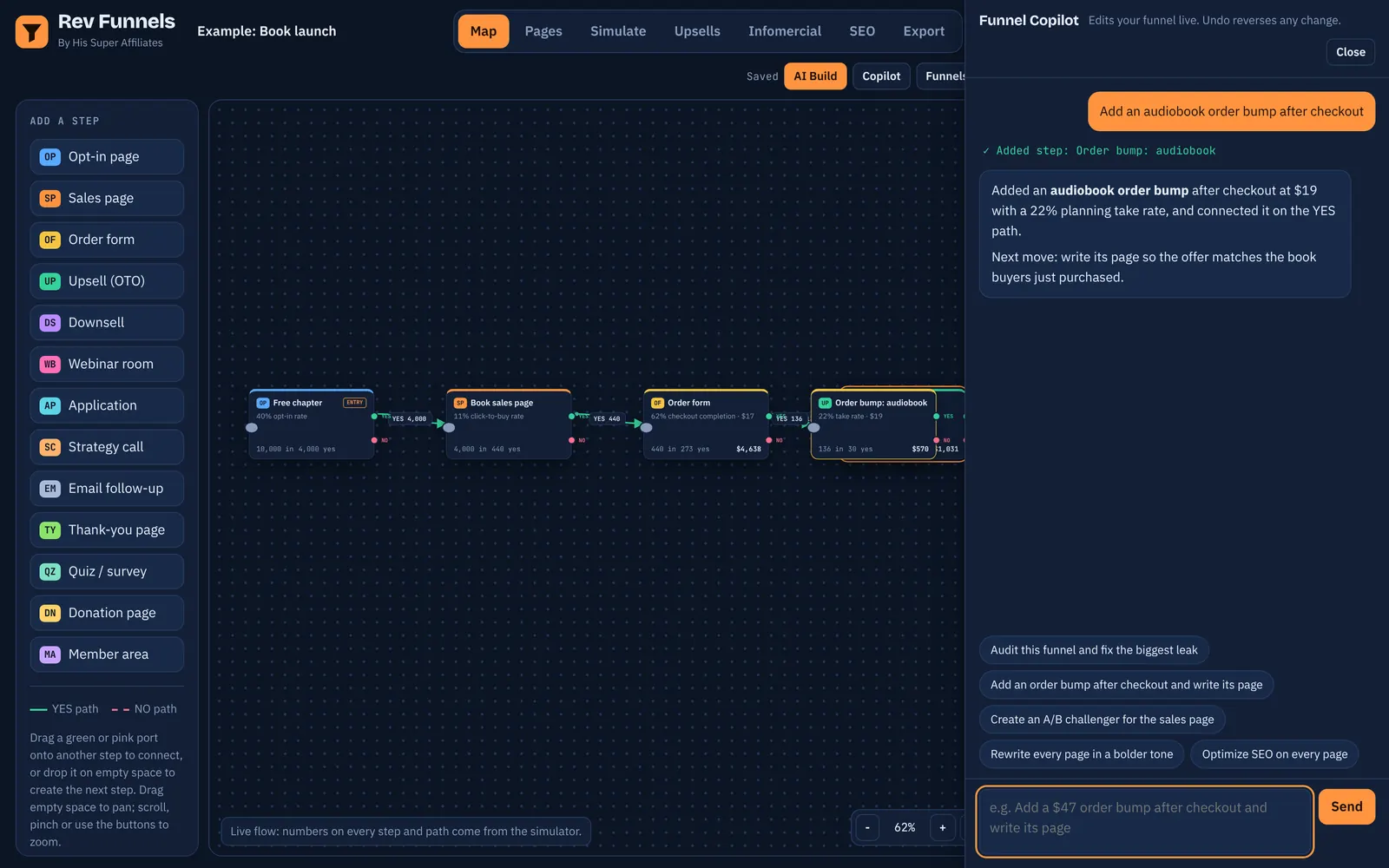Select the Book sales page node

(x=509, y=424)
